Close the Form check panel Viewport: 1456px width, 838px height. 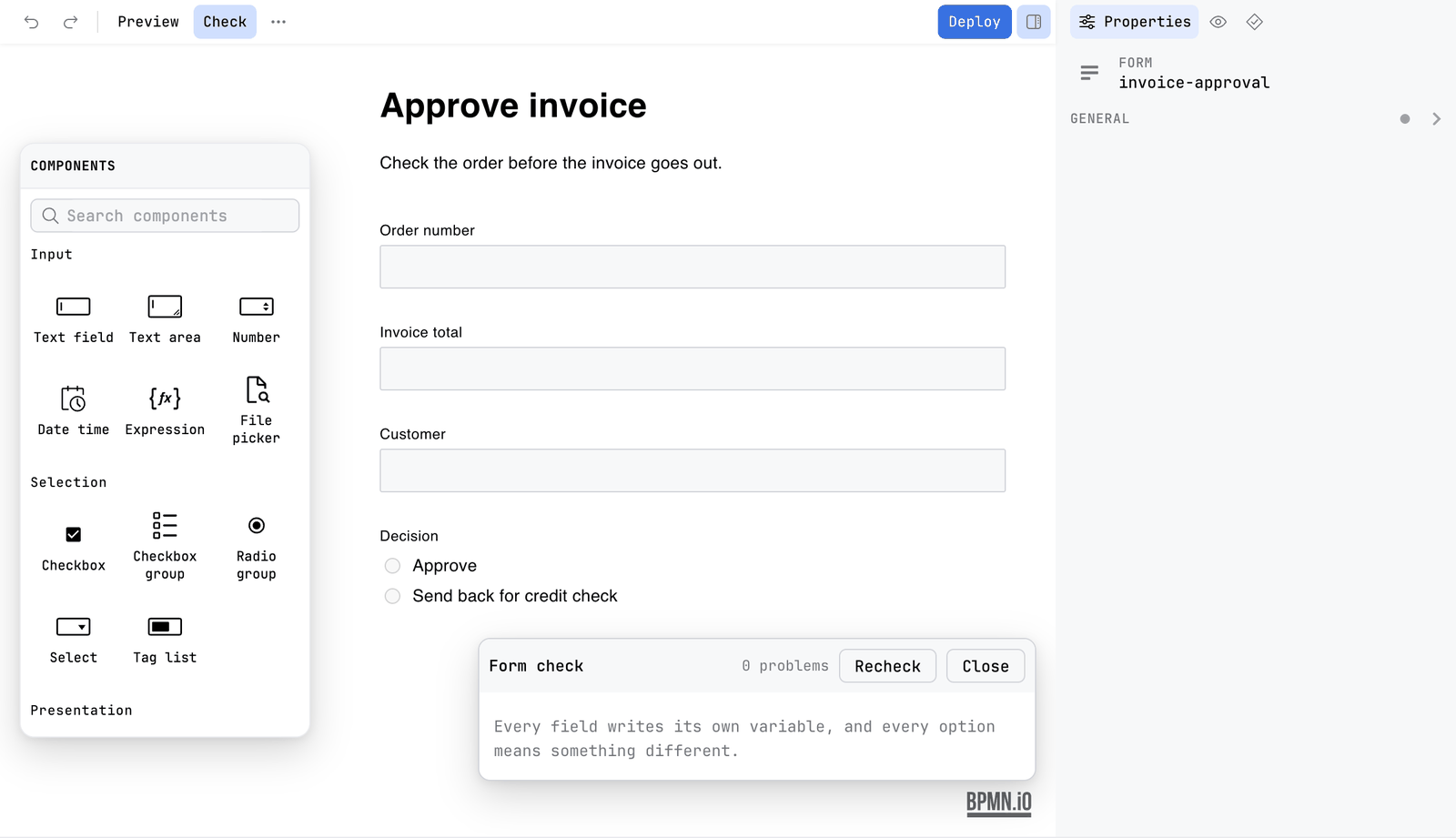[x=986, y=666]
